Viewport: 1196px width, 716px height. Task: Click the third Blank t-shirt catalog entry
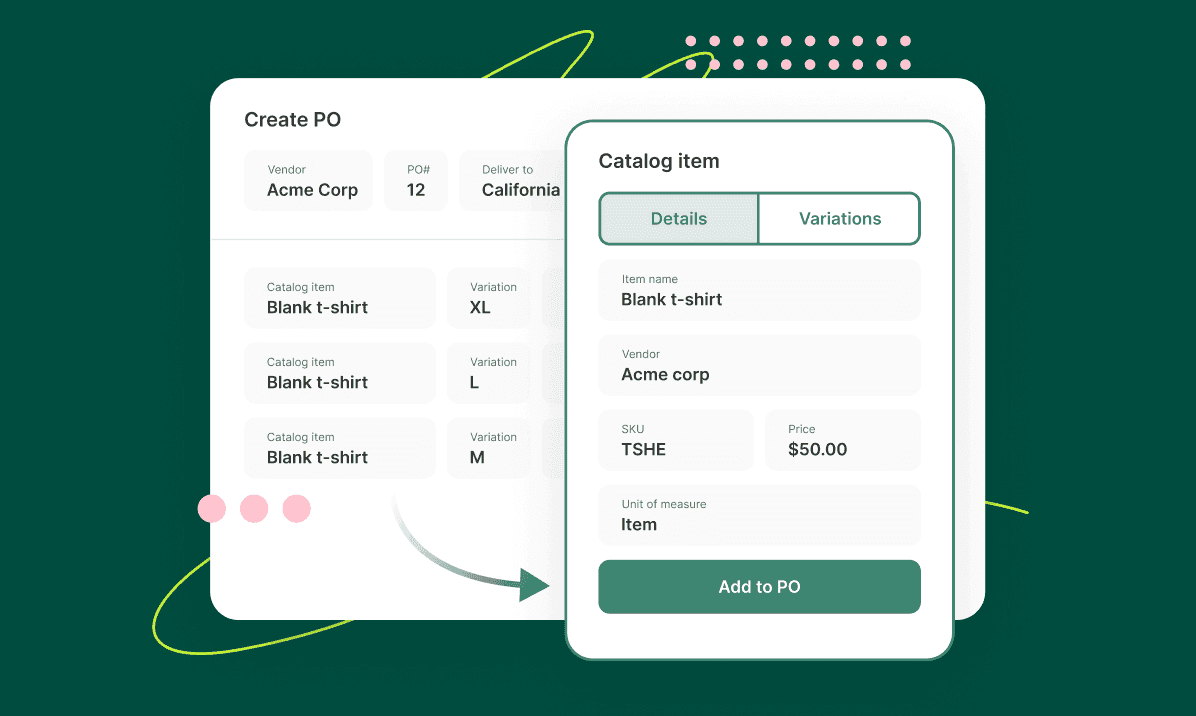339,448
